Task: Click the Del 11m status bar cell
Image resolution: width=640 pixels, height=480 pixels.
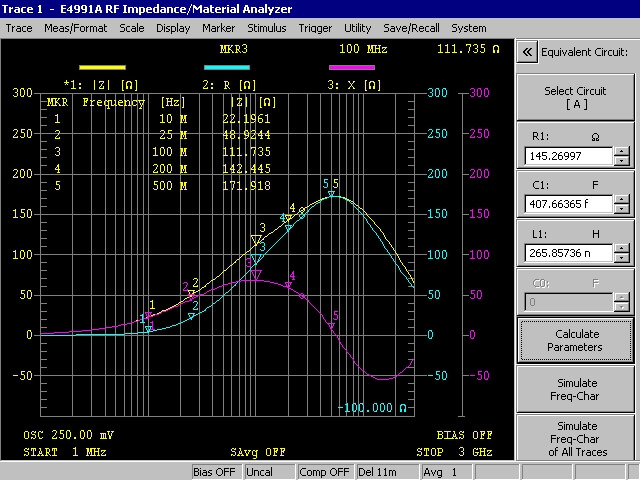Action: (387, 472)
